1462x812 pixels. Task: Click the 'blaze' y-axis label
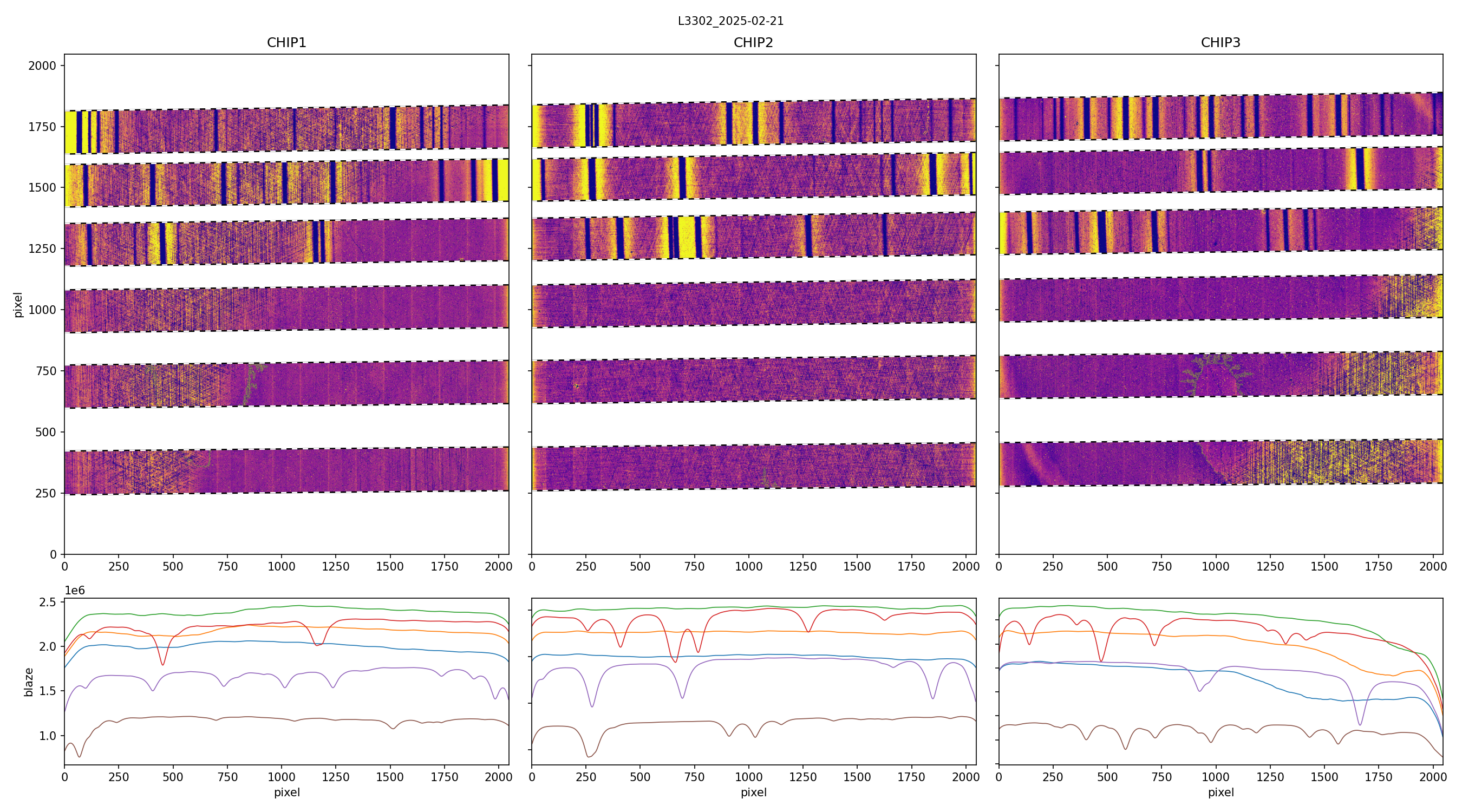[x=29, y=682]
